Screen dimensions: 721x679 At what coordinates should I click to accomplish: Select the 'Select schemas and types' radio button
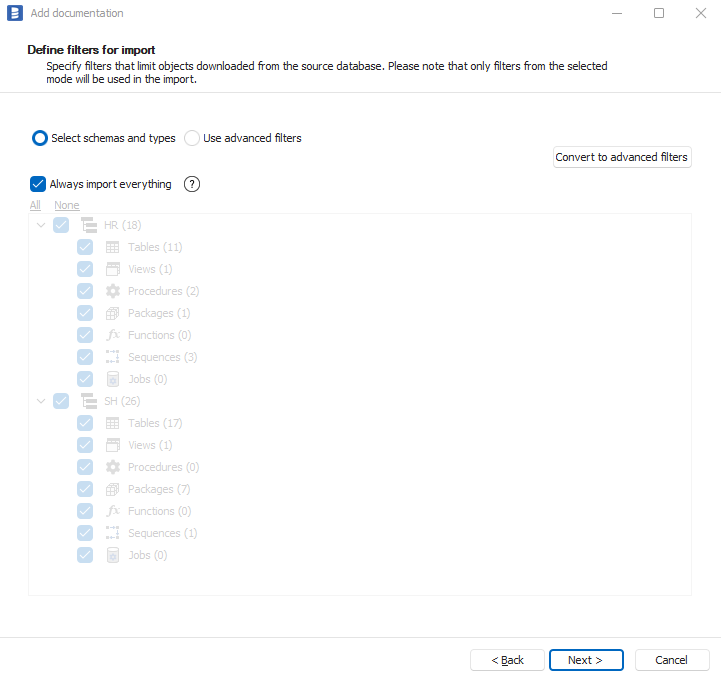40,138
